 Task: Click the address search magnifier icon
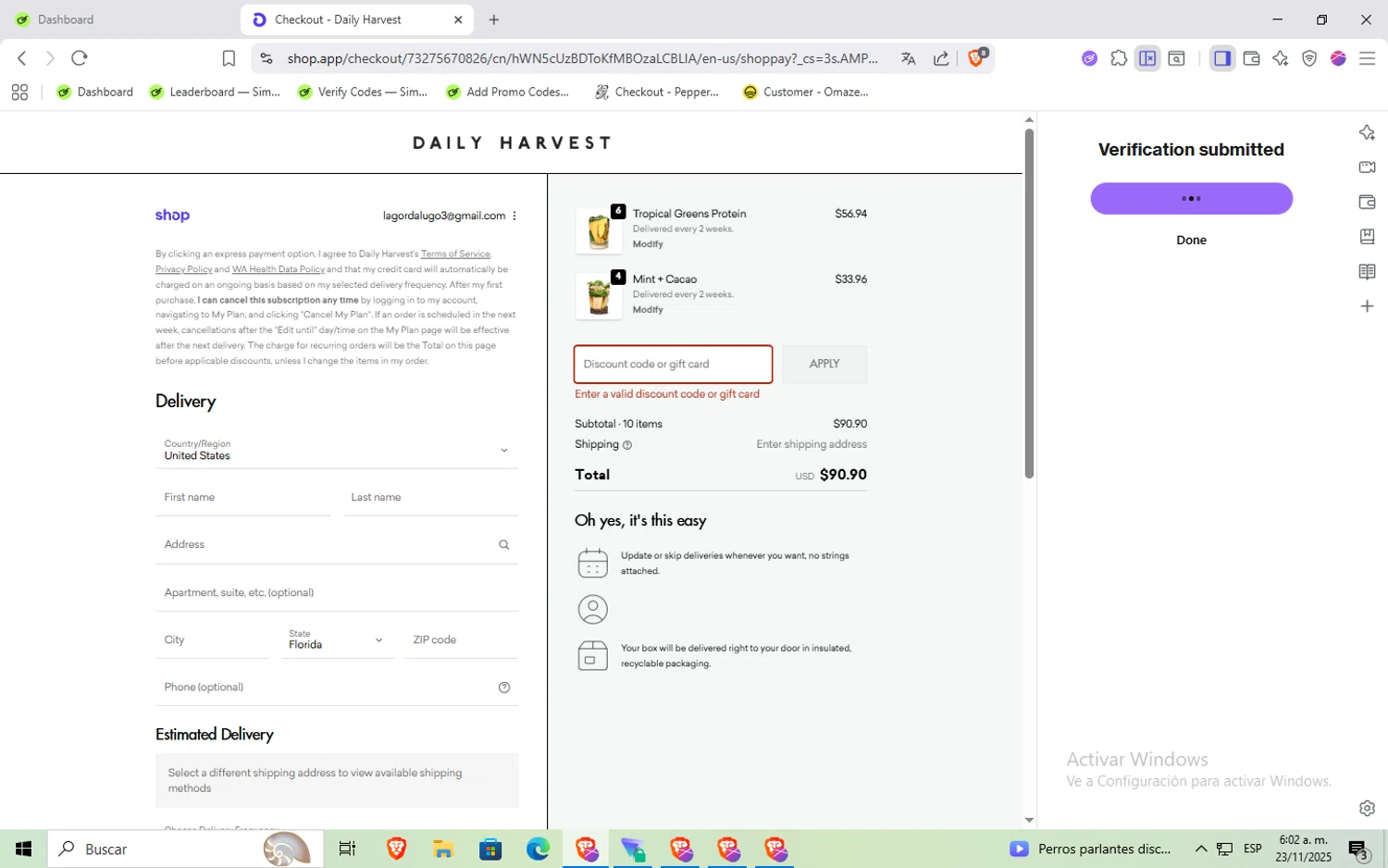point(504,545)
